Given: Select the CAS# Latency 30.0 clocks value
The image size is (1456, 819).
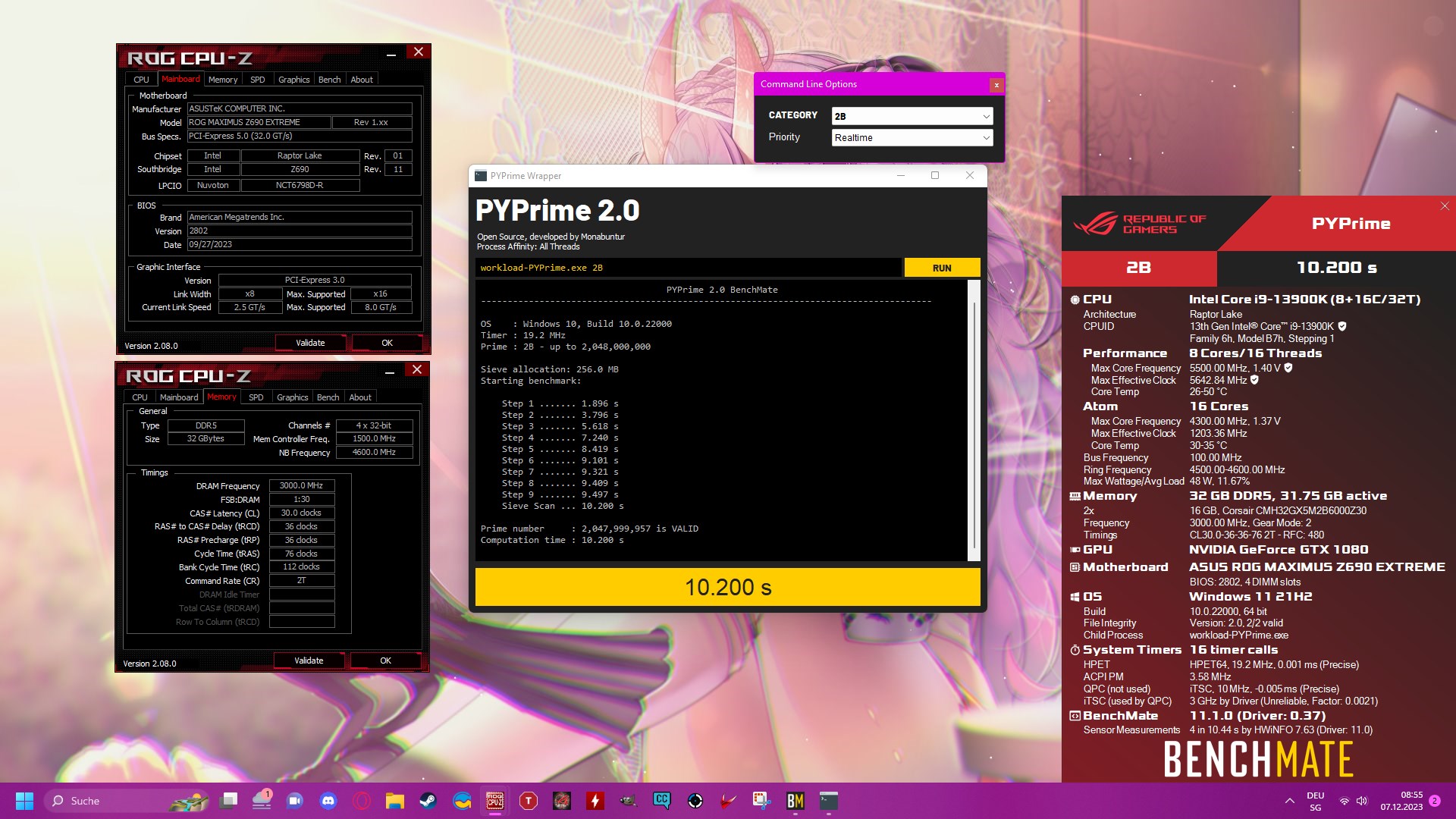Looking at the screenshot, I should pos(302,513).
